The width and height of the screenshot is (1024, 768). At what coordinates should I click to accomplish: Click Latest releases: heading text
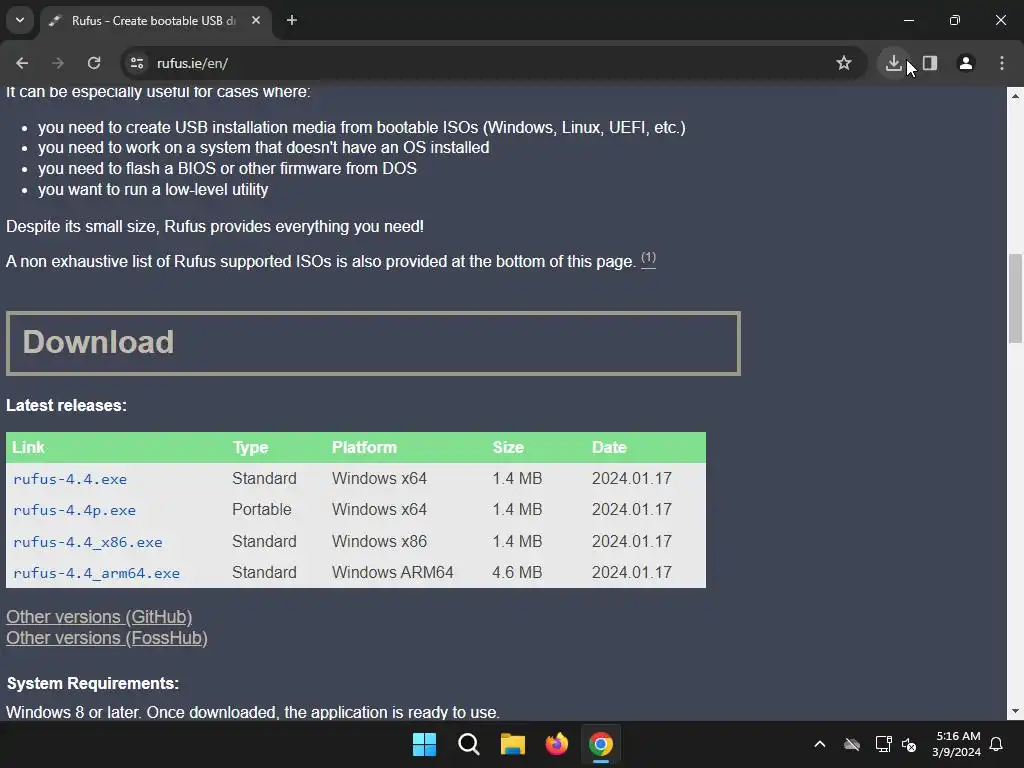(67, 406)
